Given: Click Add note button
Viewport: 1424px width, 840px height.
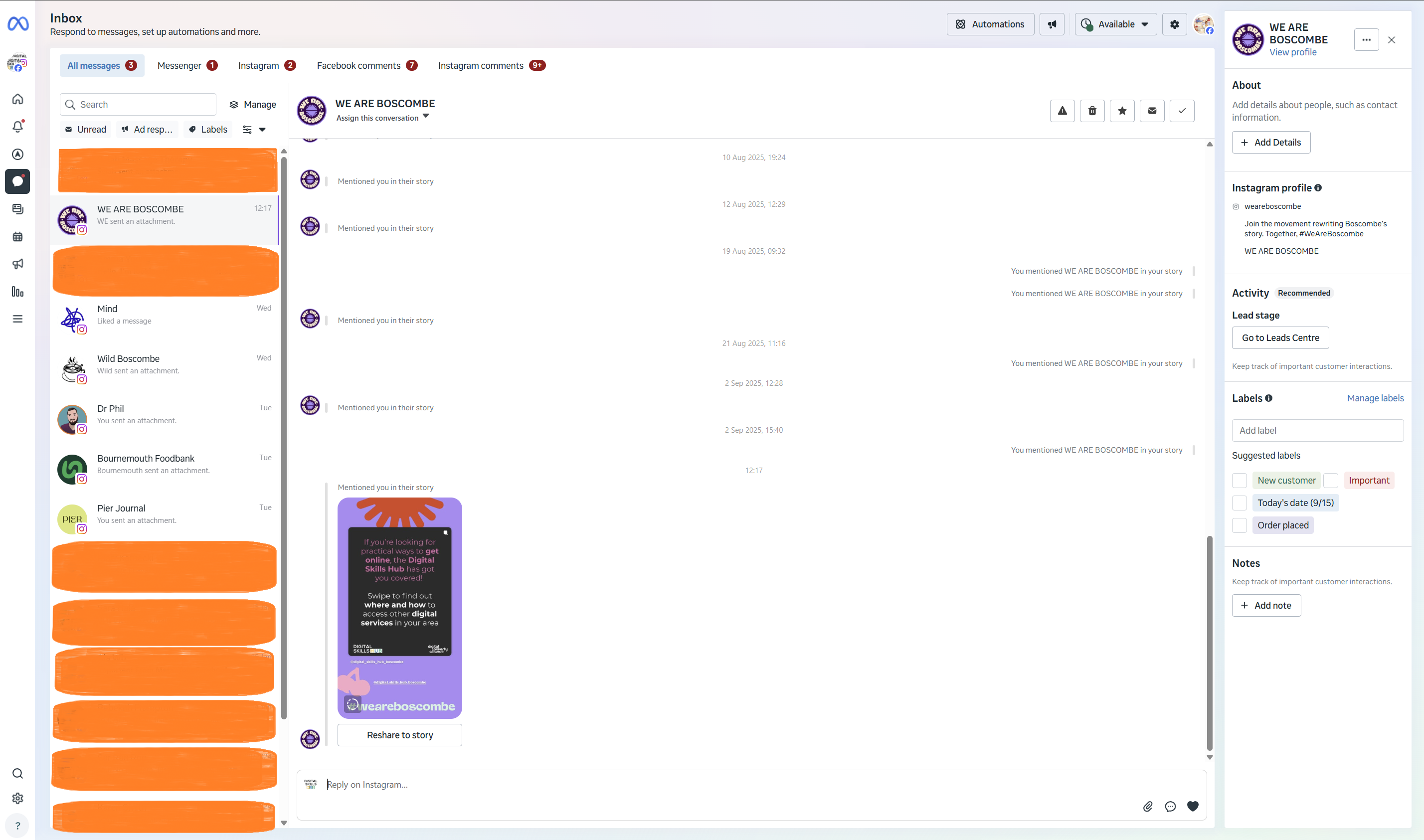Looking at the screenshot, I should [1266, 606].
